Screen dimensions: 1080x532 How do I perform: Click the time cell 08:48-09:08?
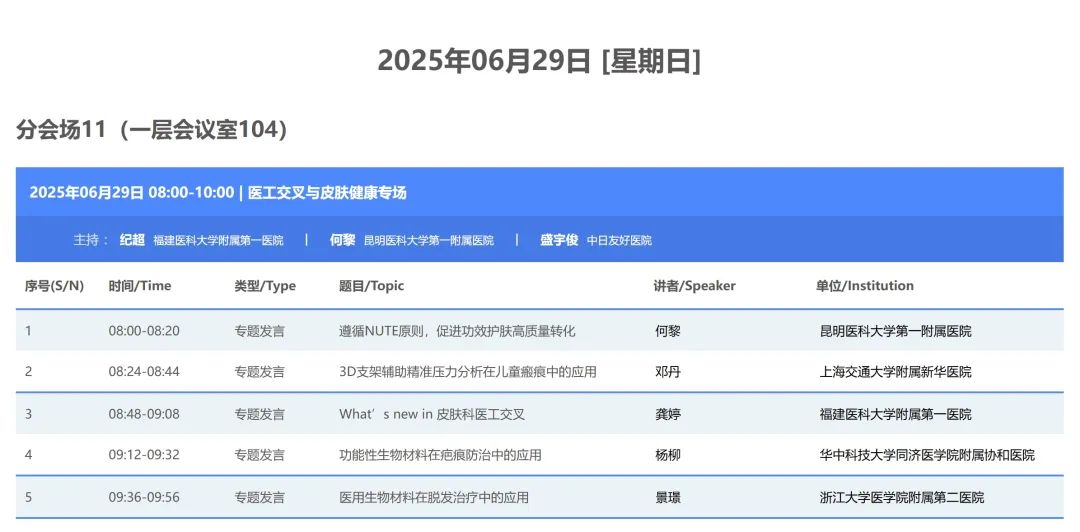click(x=144, y=414)
